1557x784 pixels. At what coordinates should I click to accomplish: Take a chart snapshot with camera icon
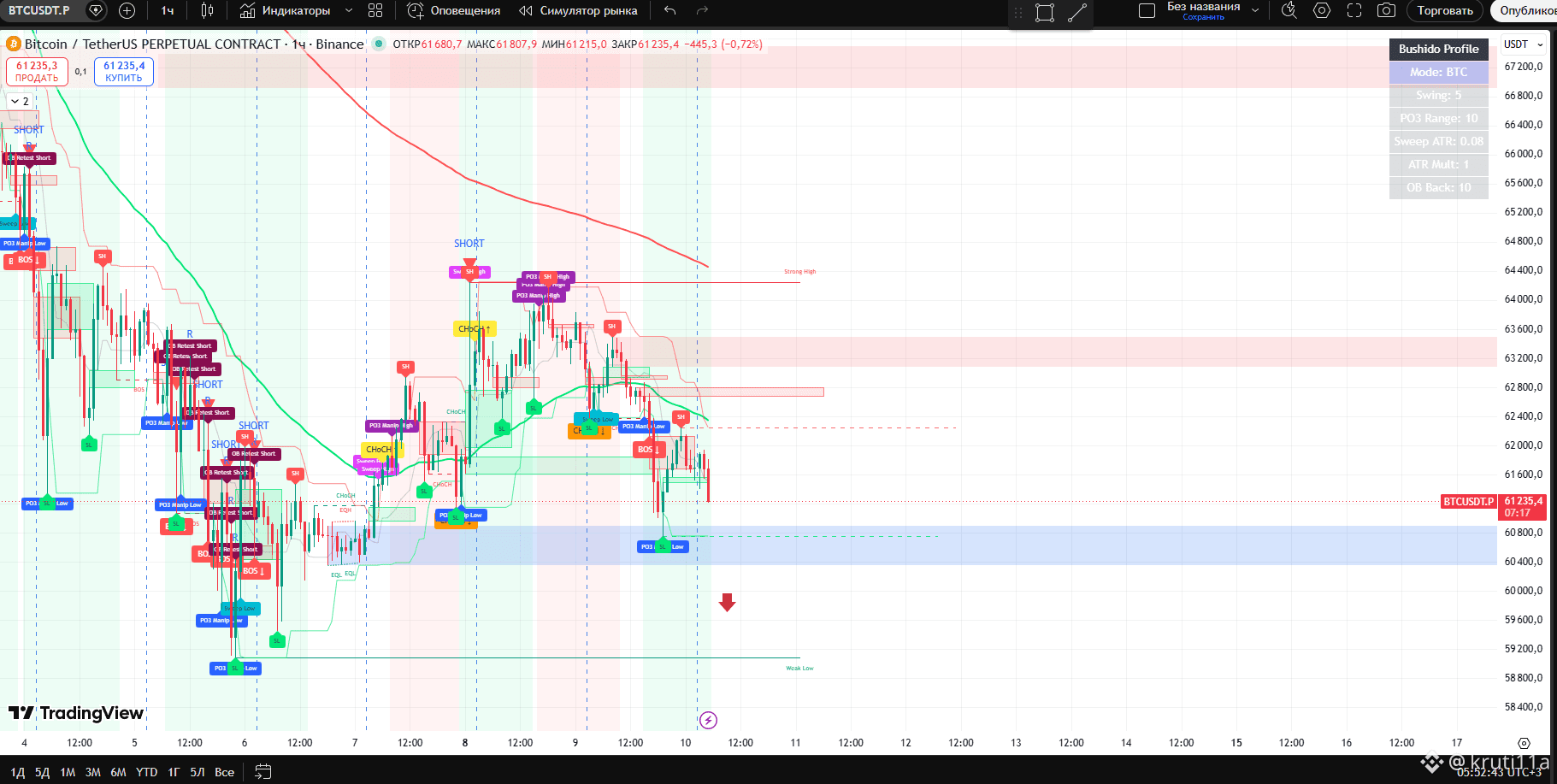pos(1386,10)
